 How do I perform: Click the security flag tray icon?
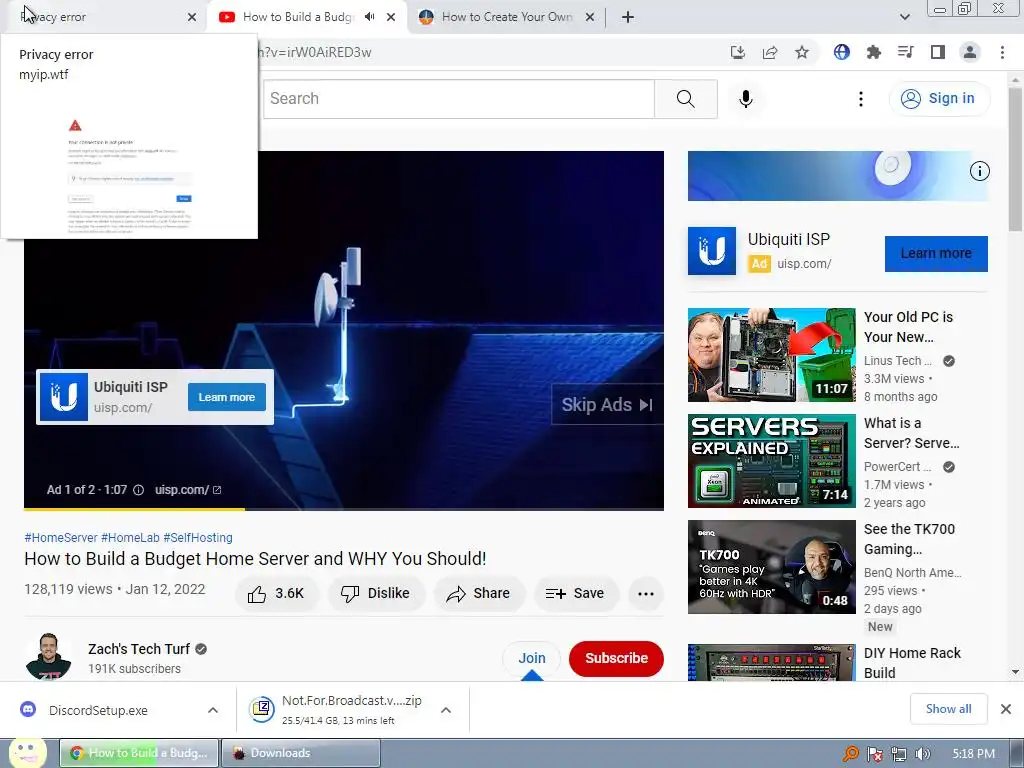[874, 754]
